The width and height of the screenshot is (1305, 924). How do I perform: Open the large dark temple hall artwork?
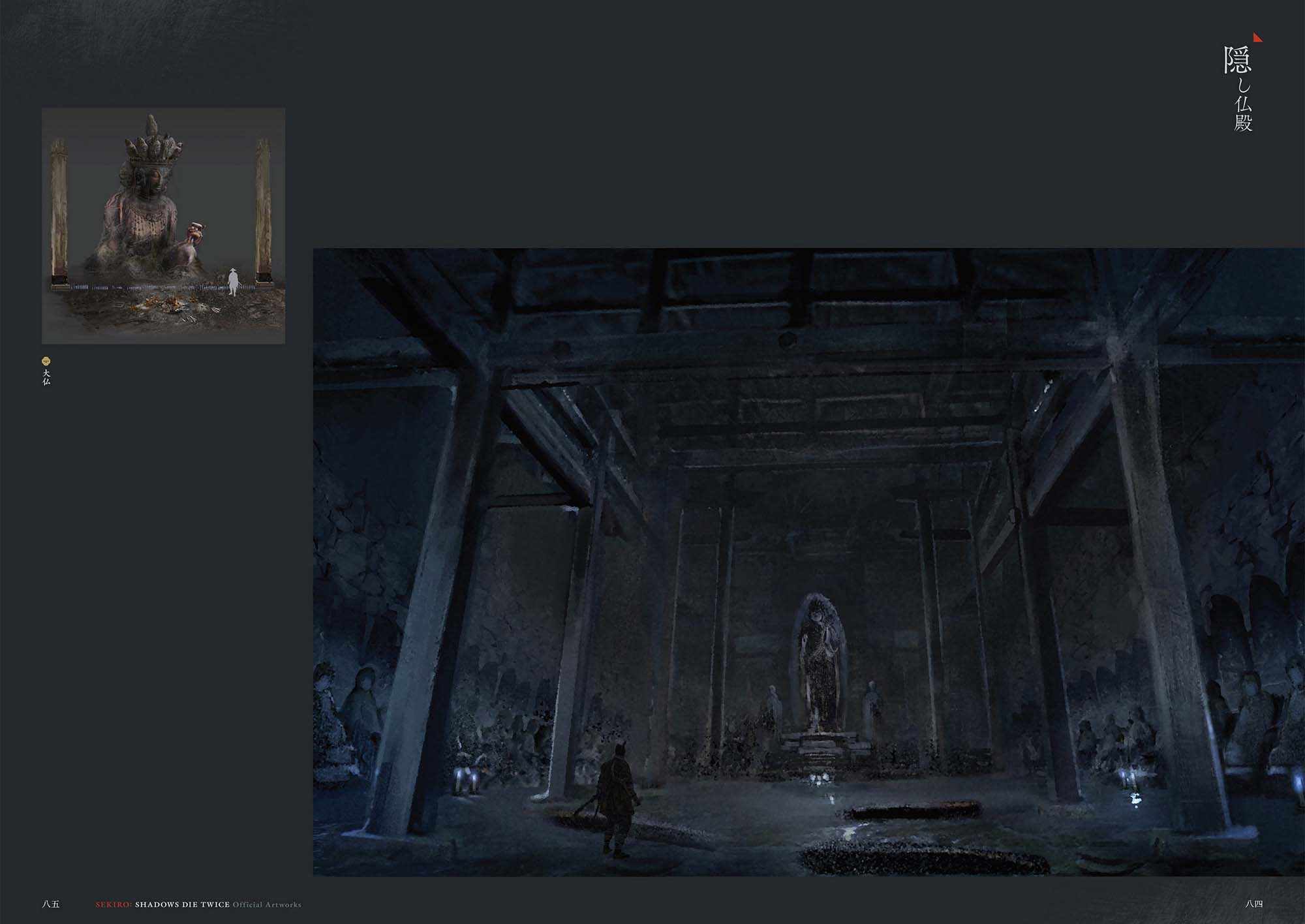tap(808, 561)
